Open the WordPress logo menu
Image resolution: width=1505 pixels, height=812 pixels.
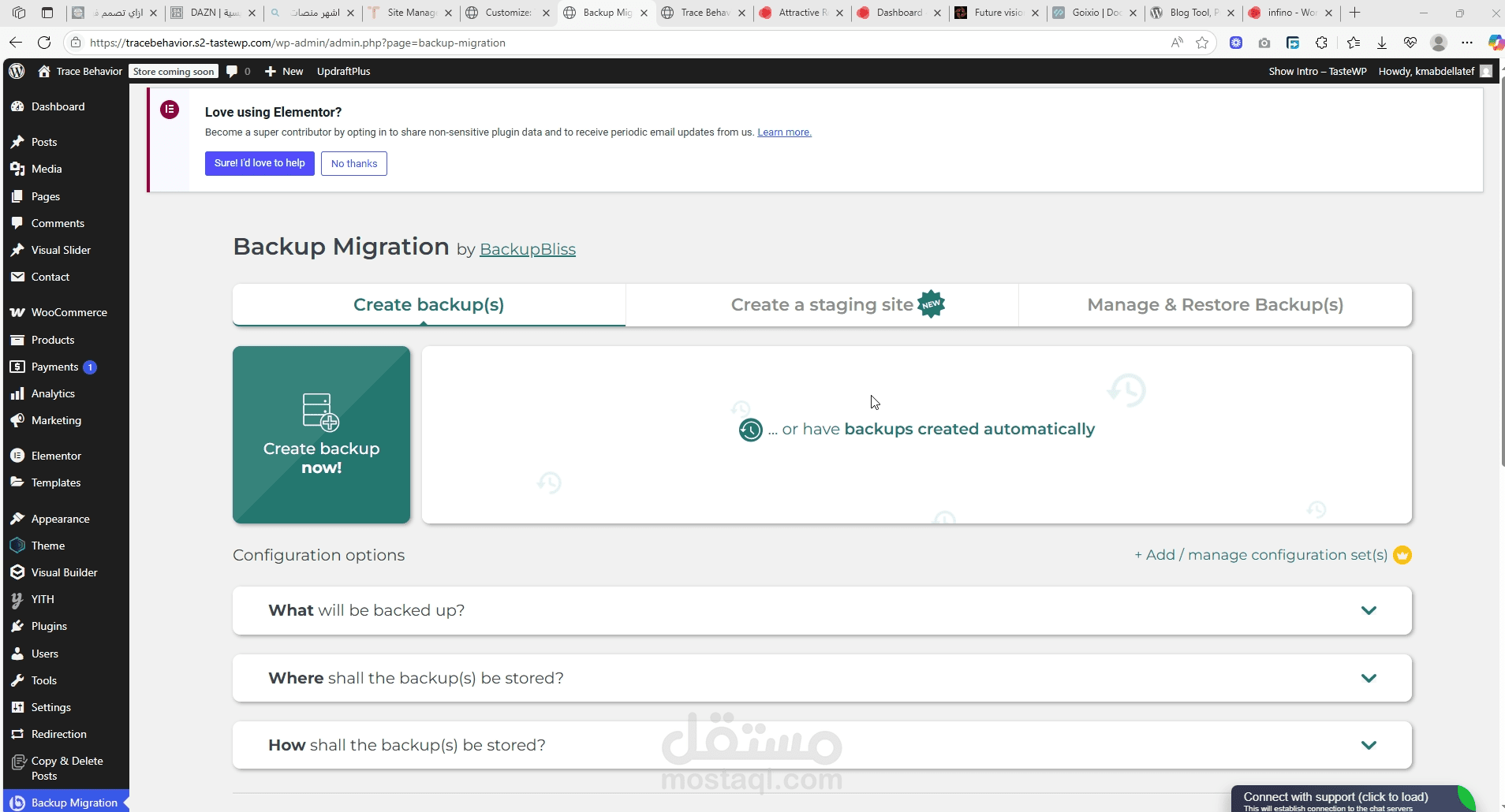pos(17,71)
